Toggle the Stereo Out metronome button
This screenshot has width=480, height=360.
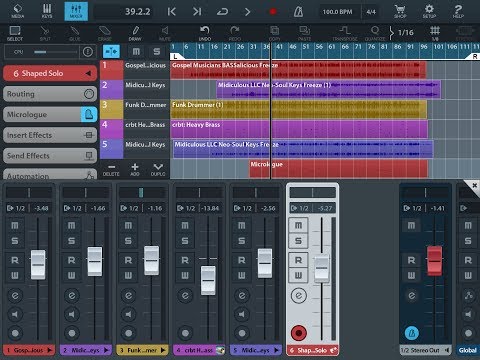[x=412, y=333]
